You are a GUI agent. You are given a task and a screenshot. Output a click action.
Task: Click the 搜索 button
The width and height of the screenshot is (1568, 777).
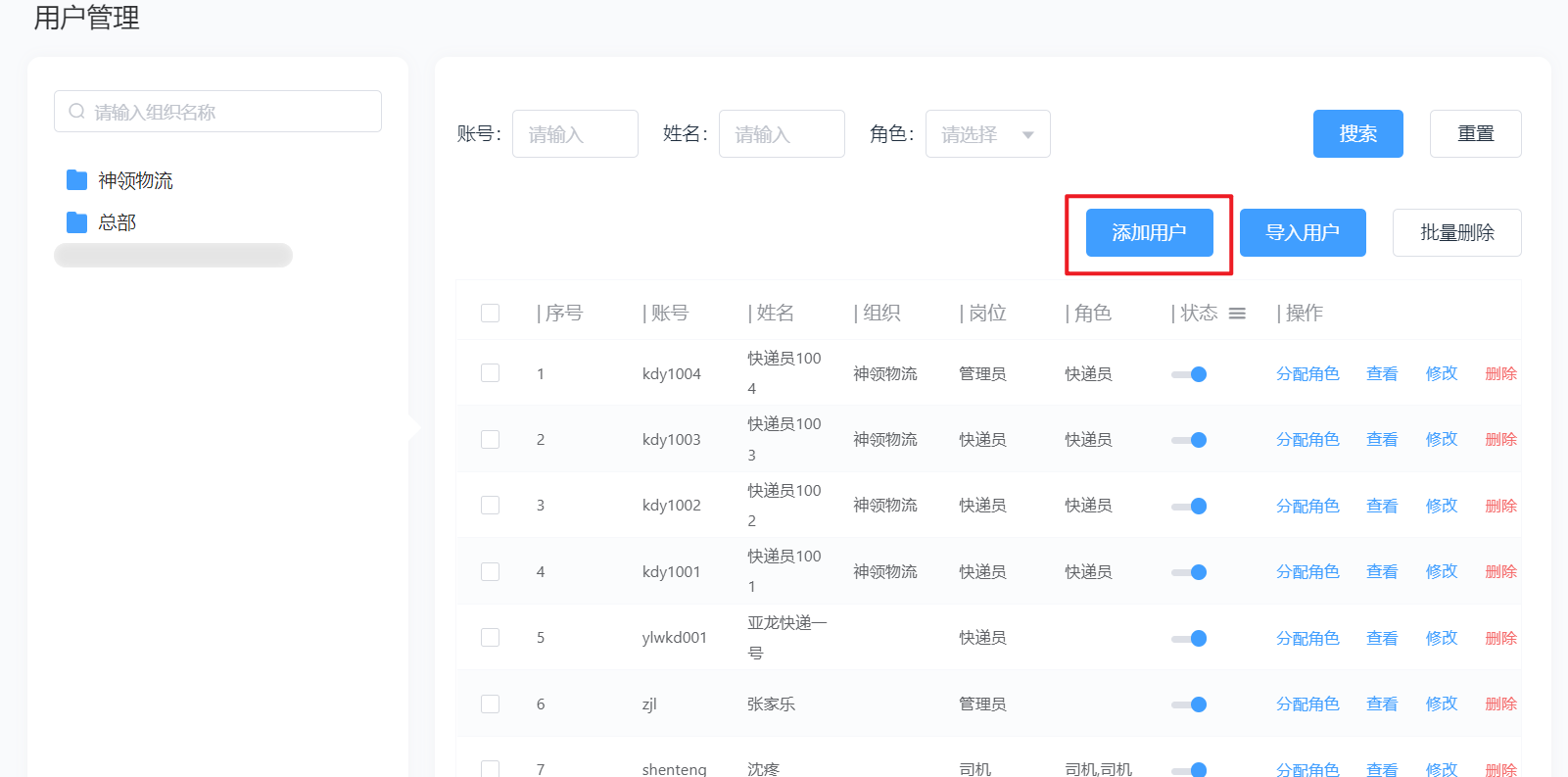[1357, 134]
